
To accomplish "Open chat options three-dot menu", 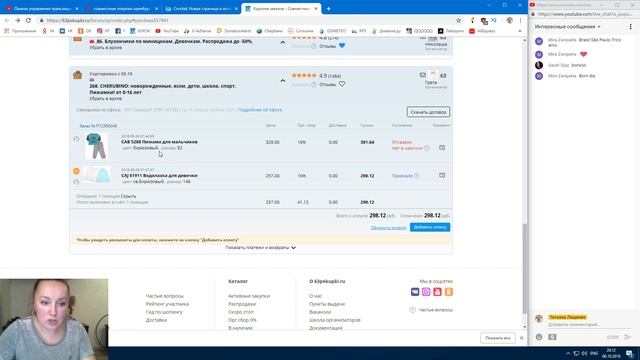I will (x=630, y=27).
